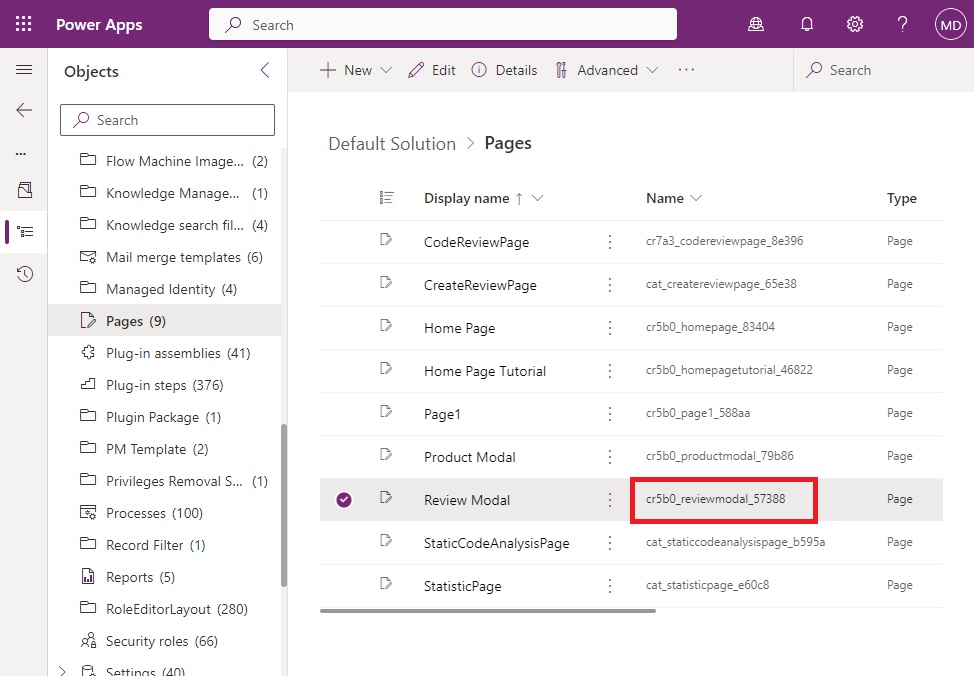Click the ellipsis icon in the left navigation rail

[x=23, y=152]
